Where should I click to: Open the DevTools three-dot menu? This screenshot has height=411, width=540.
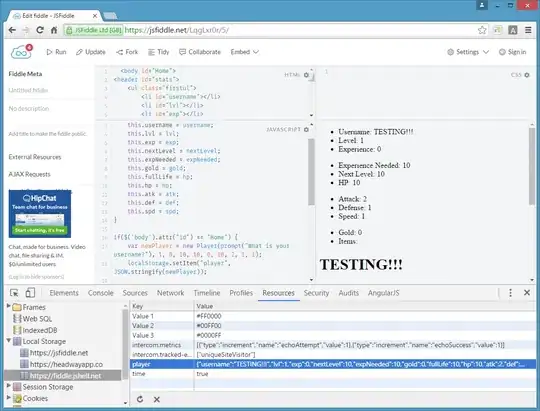point(510,293)
